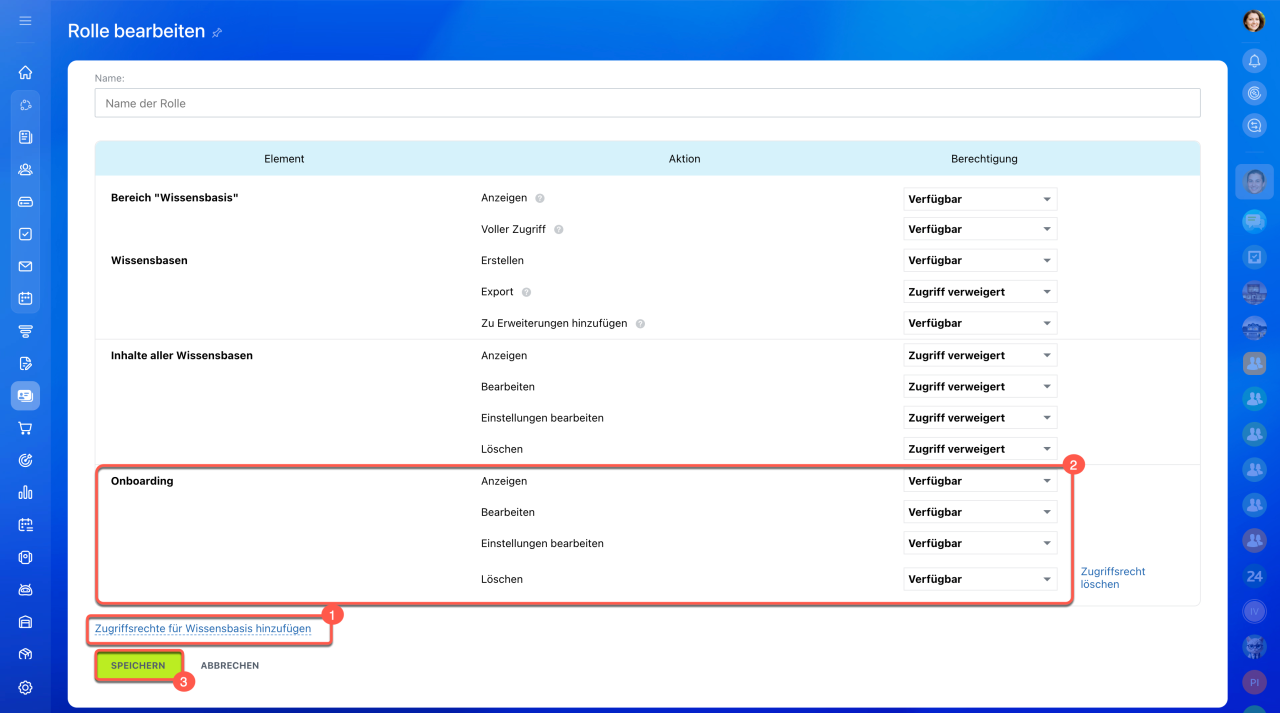Pin the page with the pin icon
Image resolution: width=1280 pixels, height=713 pixels.
[217, 33]
